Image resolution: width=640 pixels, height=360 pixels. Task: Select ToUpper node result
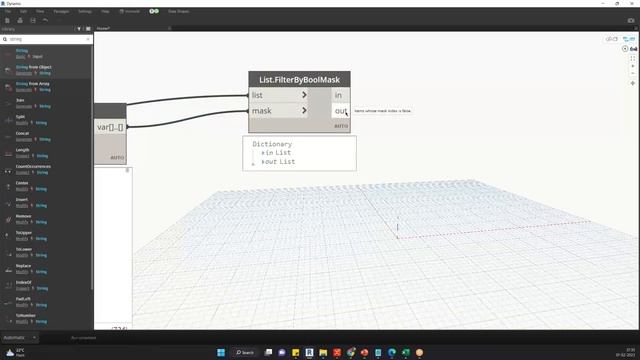click(46, 236)
